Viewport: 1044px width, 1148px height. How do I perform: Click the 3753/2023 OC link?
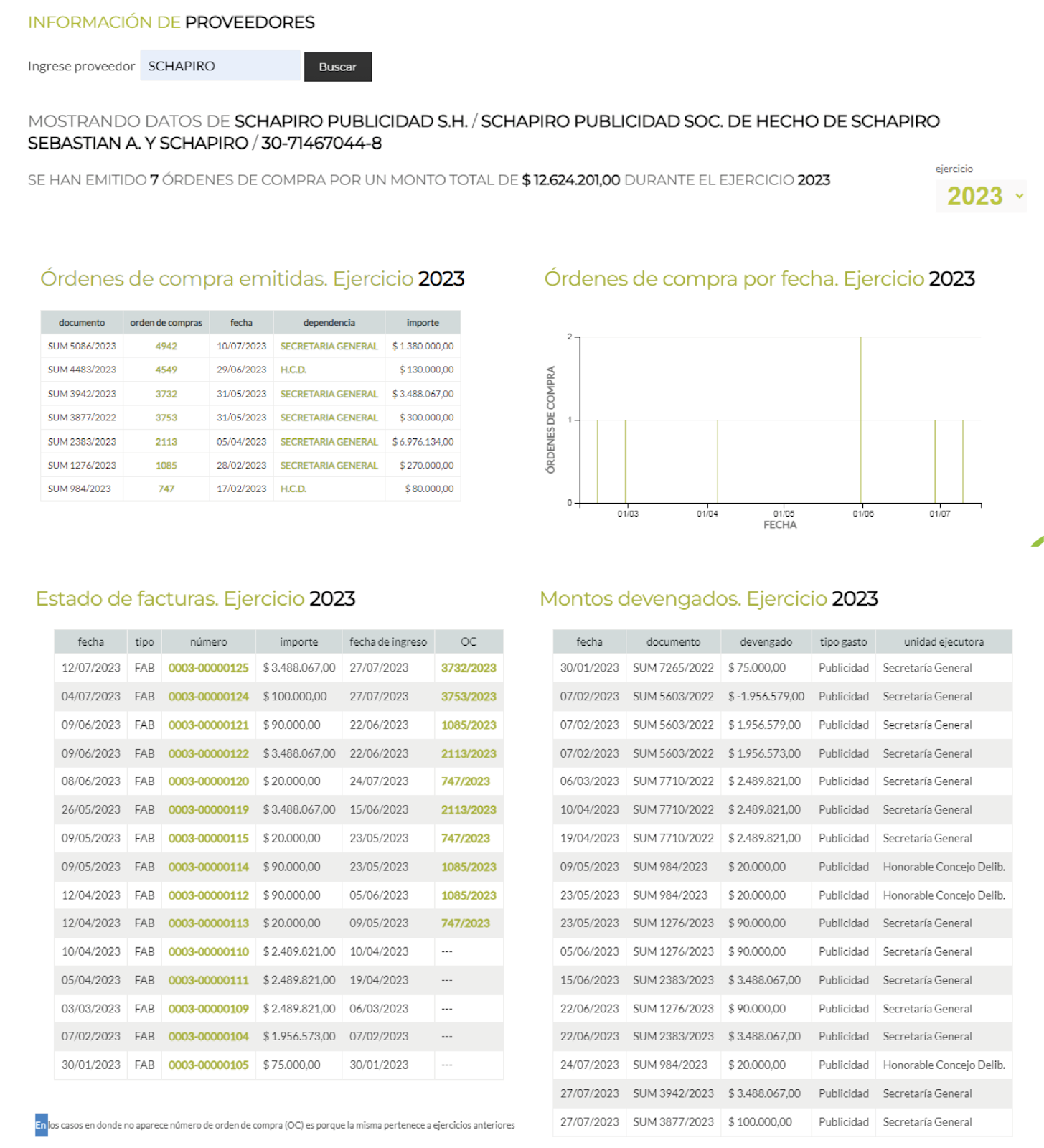pos(469,697)
